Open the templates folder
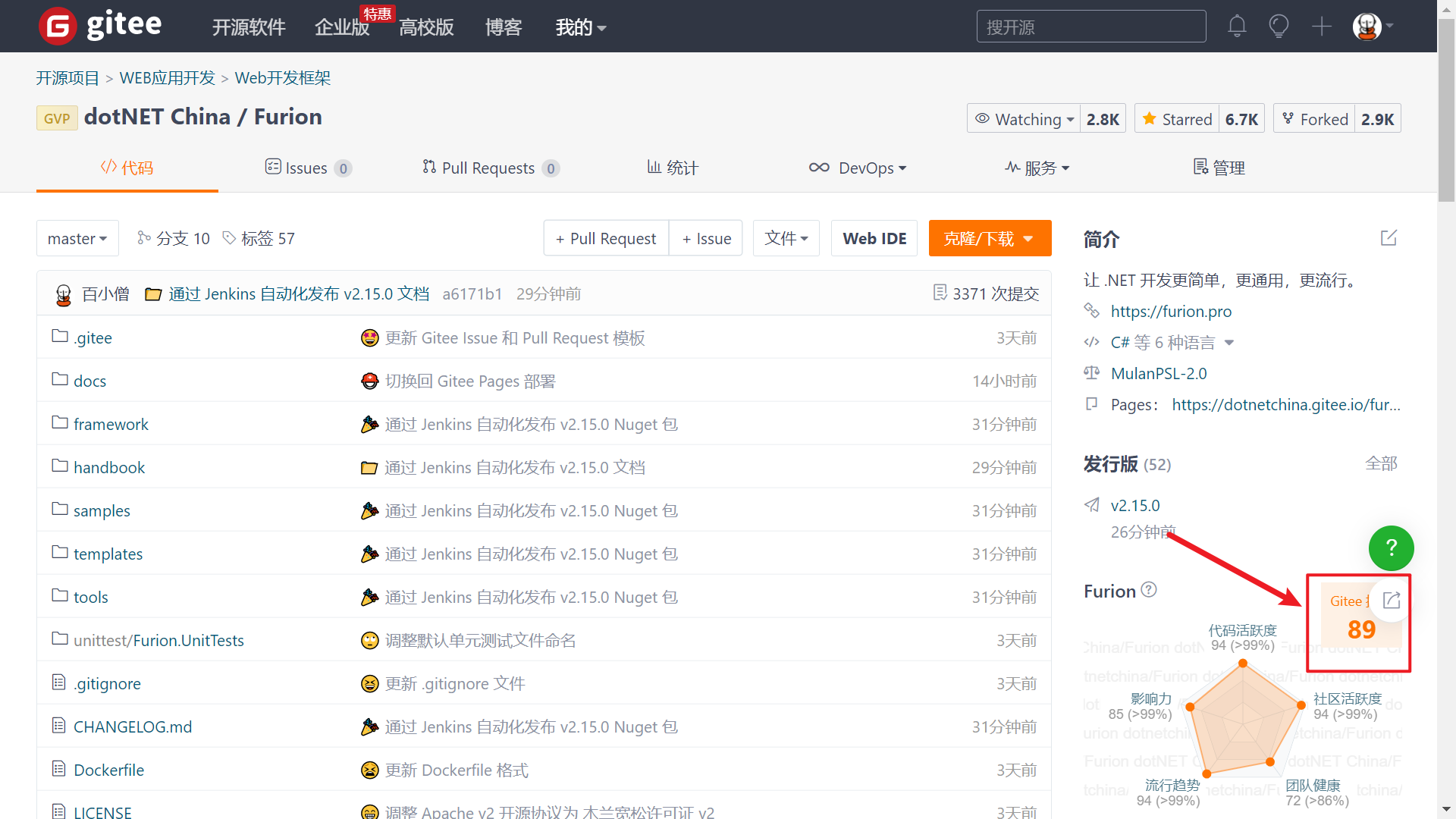 coord(108,554)
